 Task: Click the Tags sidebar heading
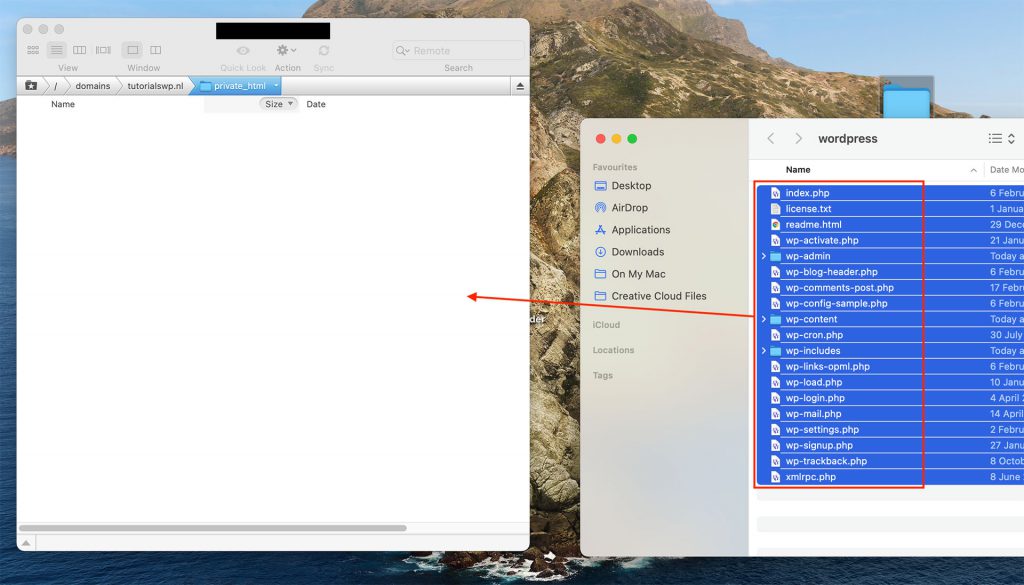[603, 375]
